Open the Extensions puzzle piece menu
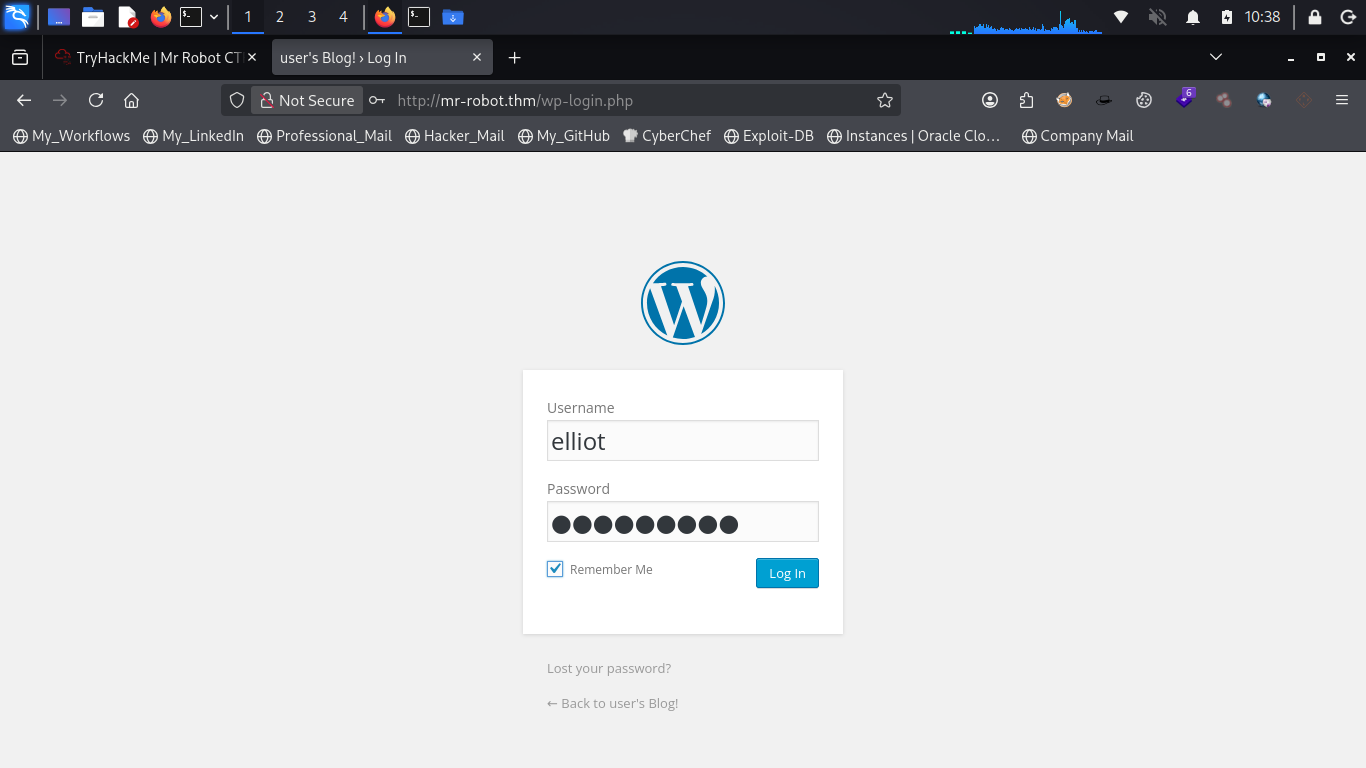This screenshot has height=768, width=1366. click(x=1027, y=100)
